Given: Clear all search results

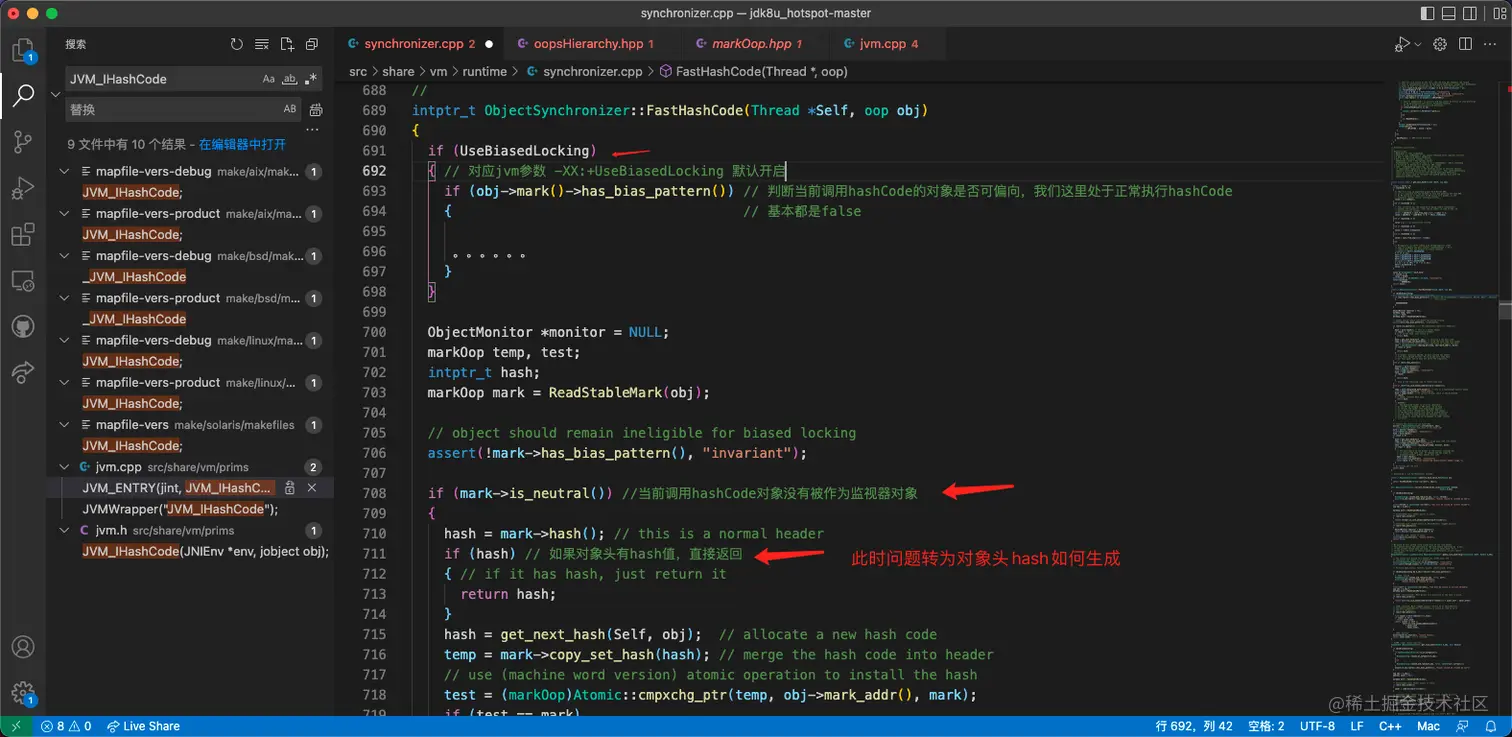Looking at the screenshot, I should coord(262,44).
